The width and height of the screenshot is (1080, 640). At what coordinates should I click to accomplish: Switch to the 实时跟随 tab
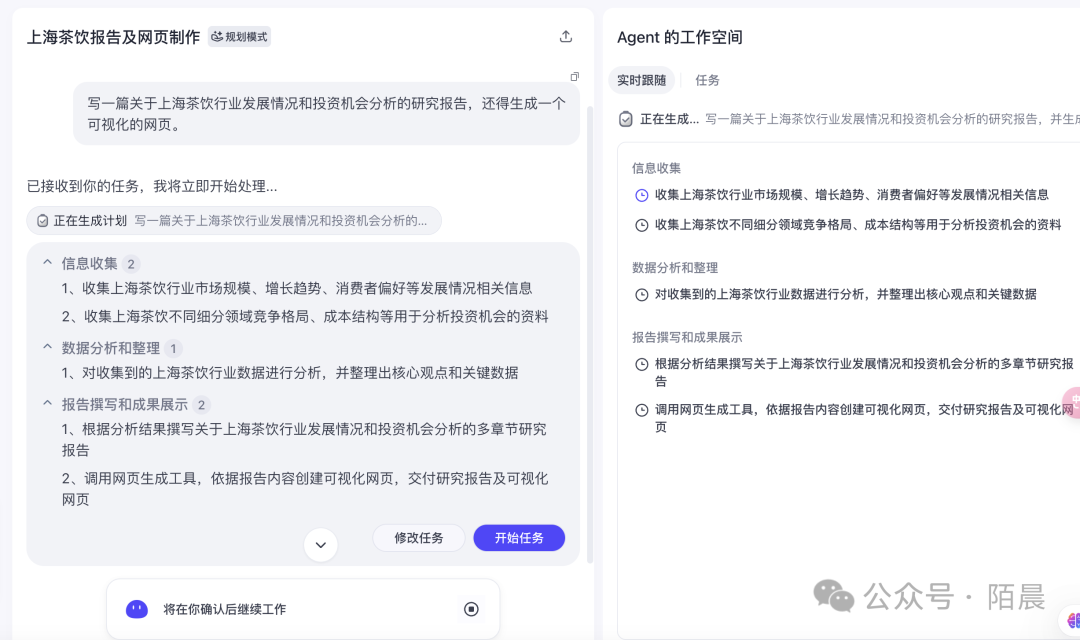[x=642, y=80]
